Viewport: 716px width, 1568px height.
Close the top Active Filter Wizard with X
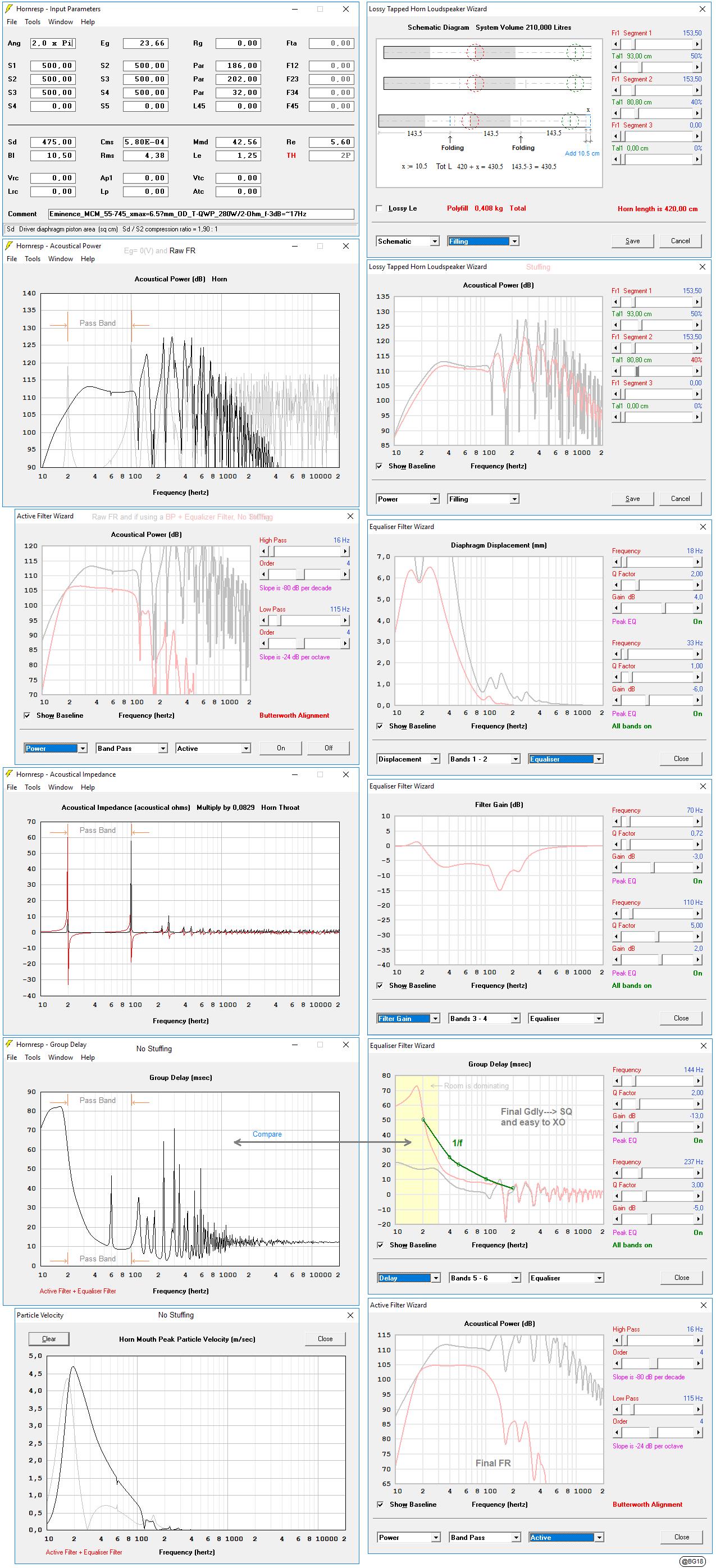(350, 516)
